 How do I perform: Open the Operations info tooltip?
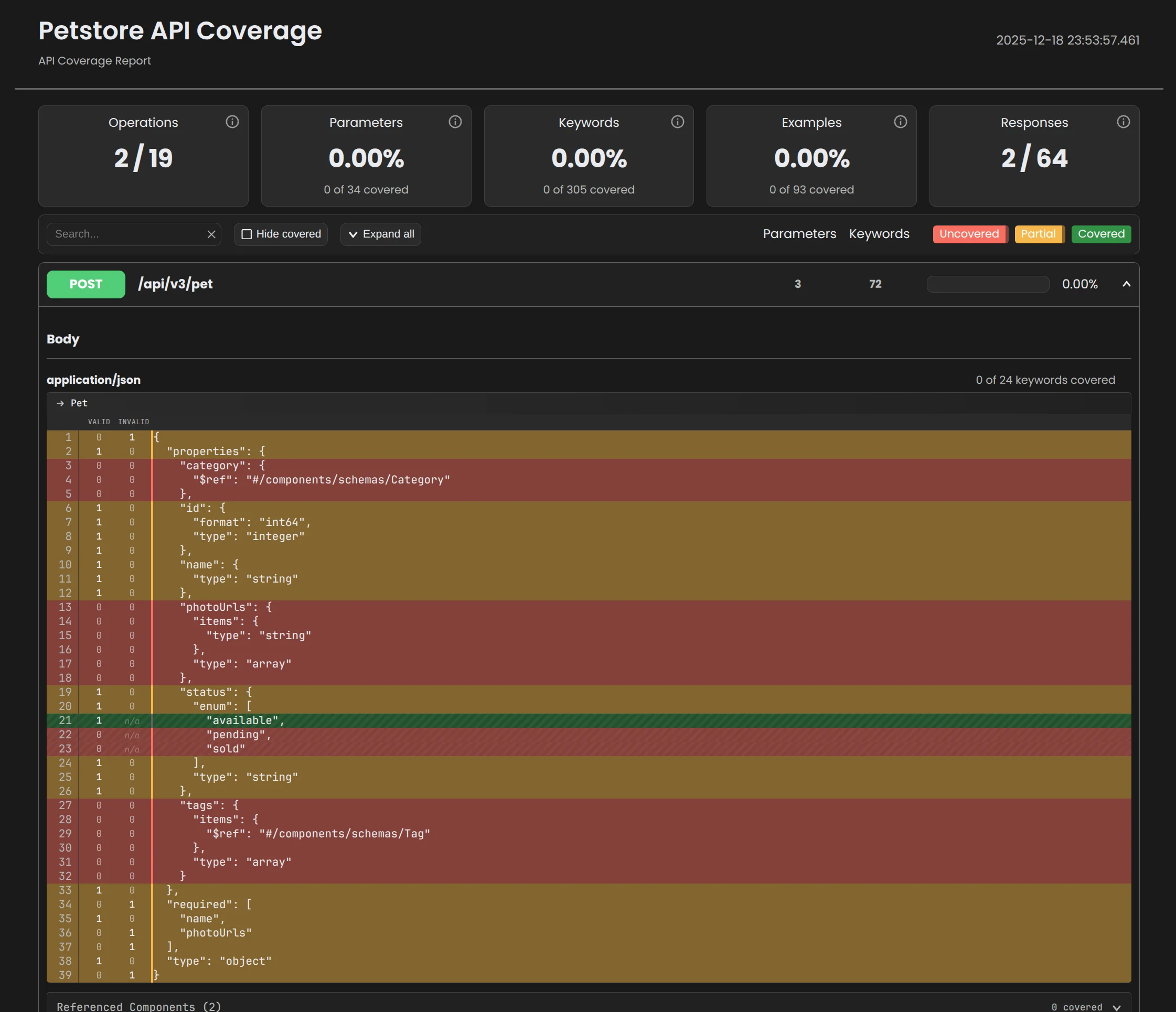click(233, 122)
